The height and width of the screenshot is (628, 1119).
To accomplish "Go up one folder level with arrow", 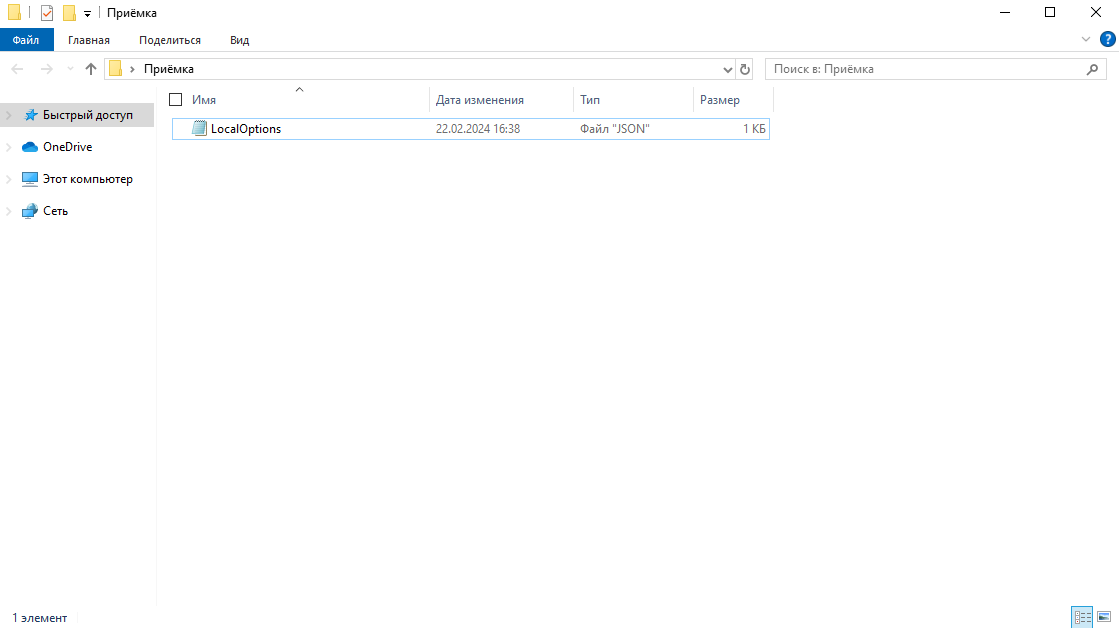I will point(91,69).
